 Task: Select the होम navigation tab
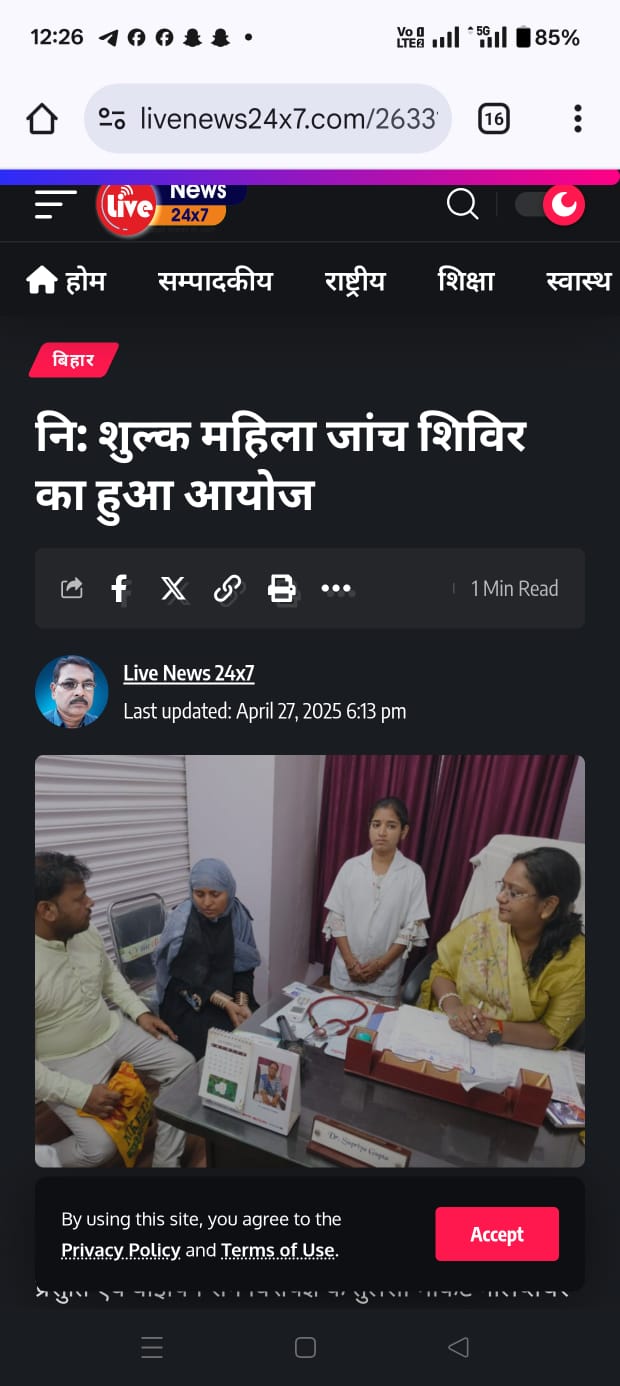tap(66, 281)
